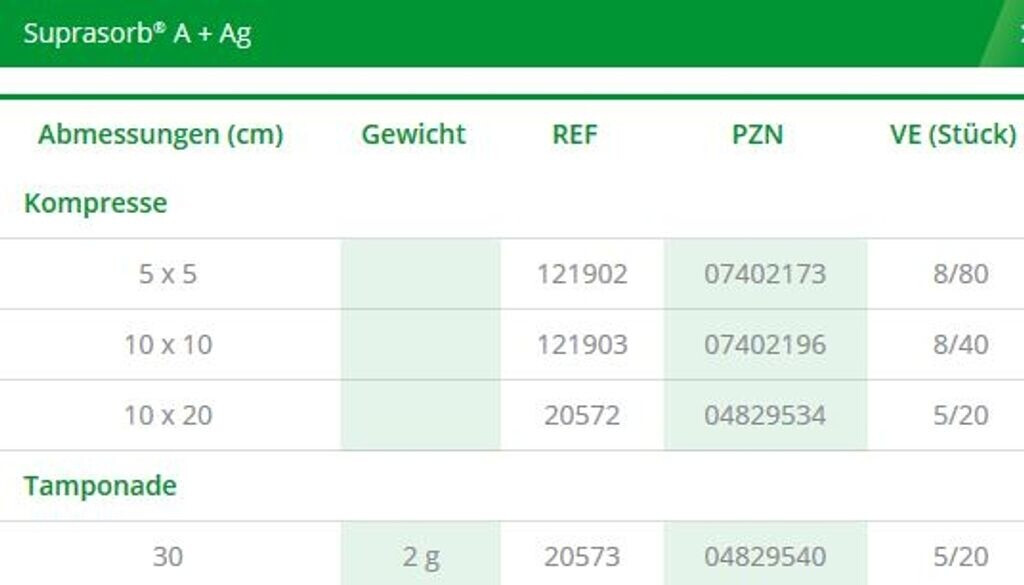Image resolution: width=1024 pixels, height=585 pixels.
Task: Click PZN 04829534
Action: (x=765, y=415)
